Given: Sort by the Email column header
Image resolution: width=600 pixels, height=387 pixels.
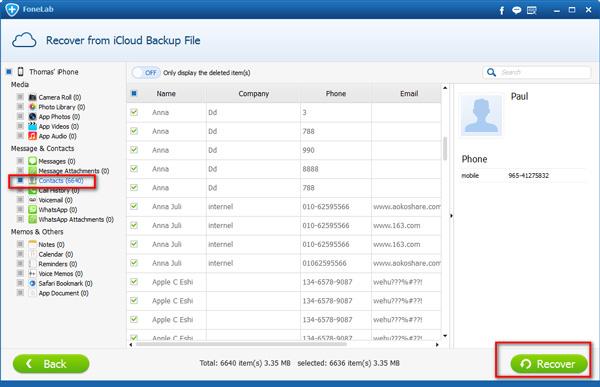Looking at the screenshot, I should tap(409, 93).
